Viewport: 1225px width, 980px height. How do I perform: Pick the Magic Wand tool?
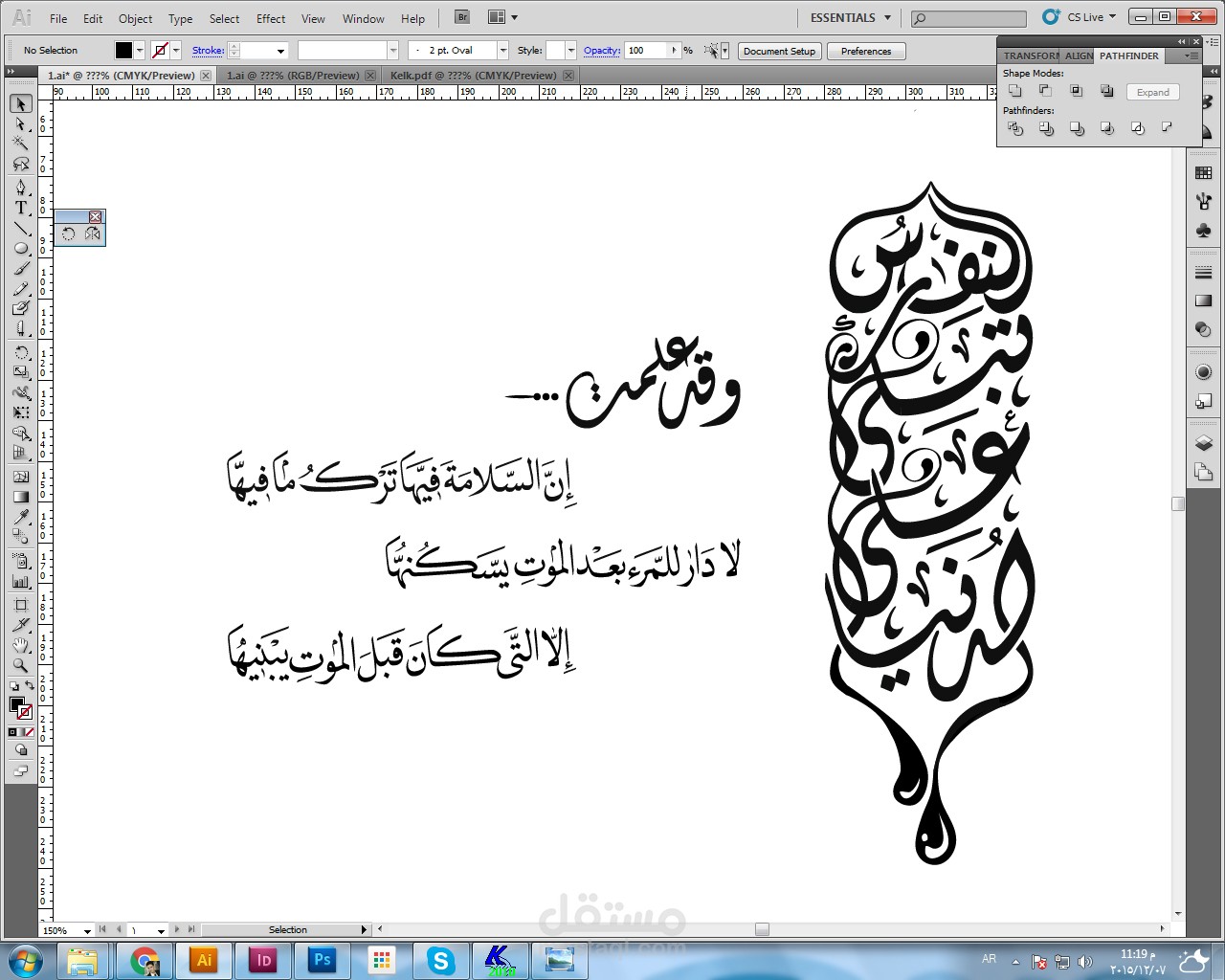pyautogui.click(x=20, y=144)
